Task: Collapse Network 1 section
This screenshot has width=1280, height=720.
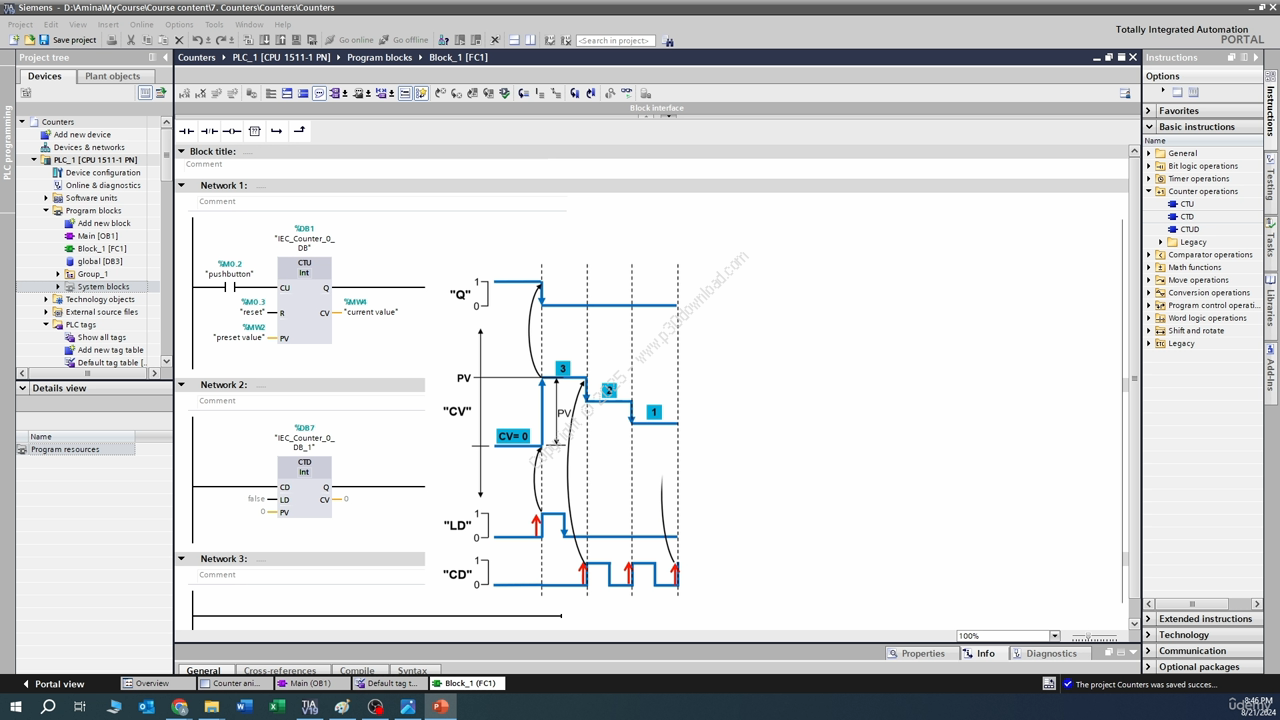Action: click(182, 185)
